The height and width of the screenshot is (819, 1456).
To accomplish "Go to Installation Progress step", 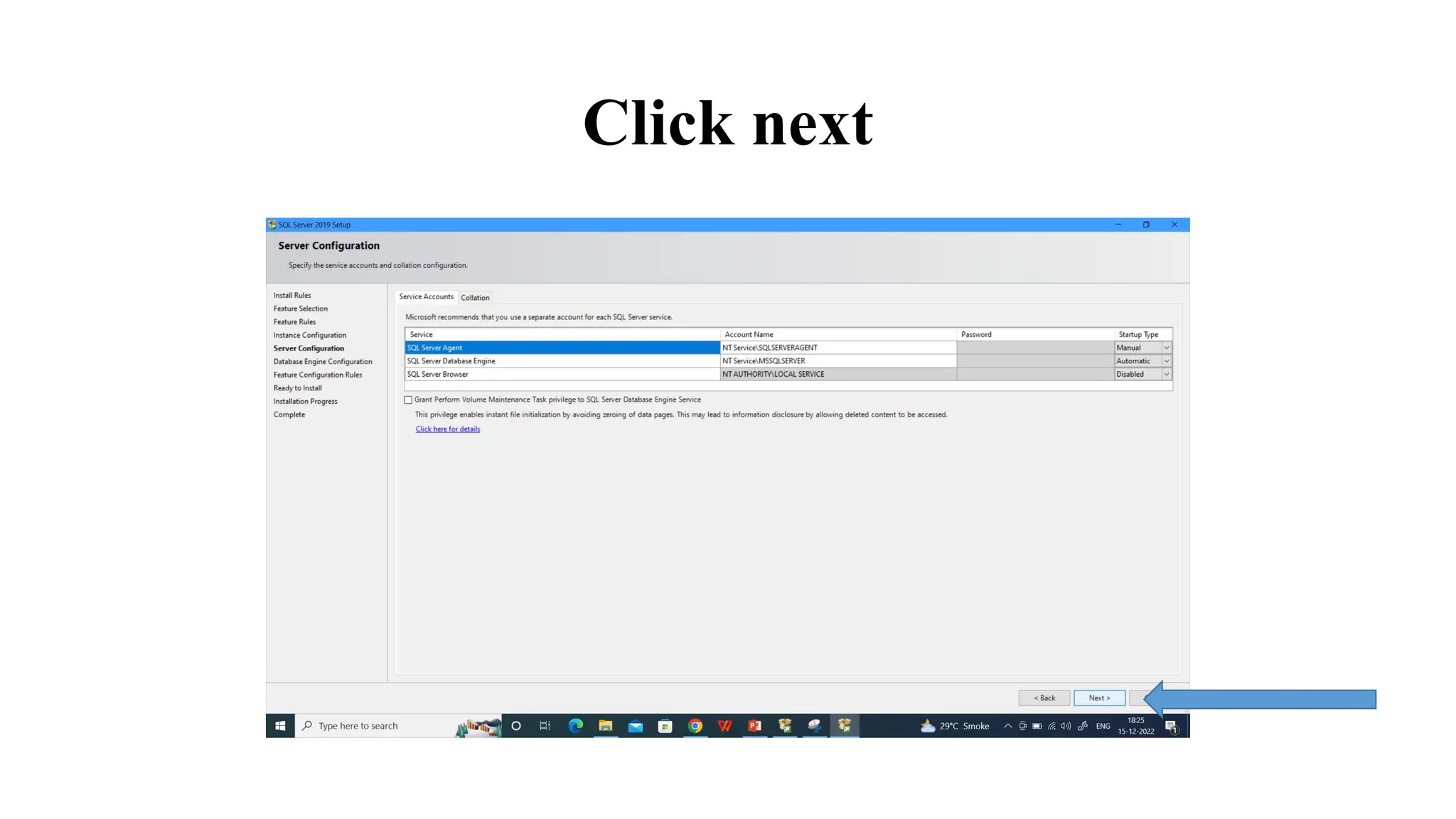I will (x=306, y=402).
